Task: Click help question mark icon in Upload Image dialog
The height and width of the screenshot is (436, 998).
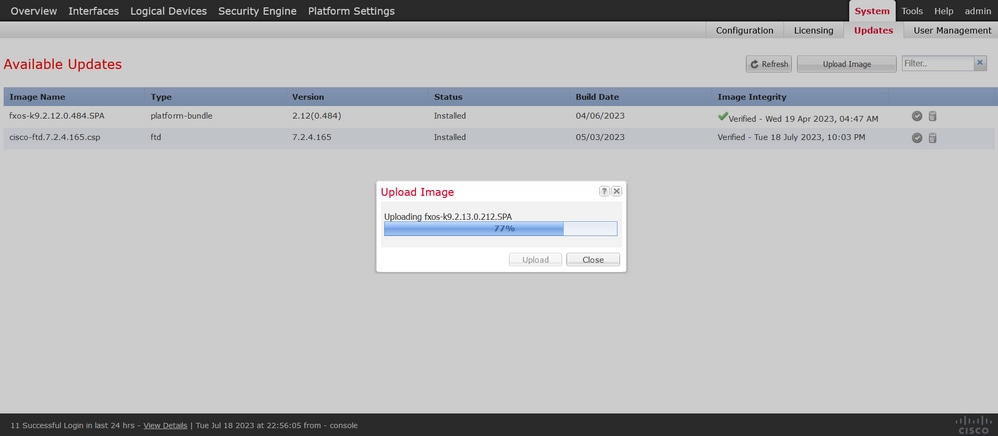Action: (604, 191)
